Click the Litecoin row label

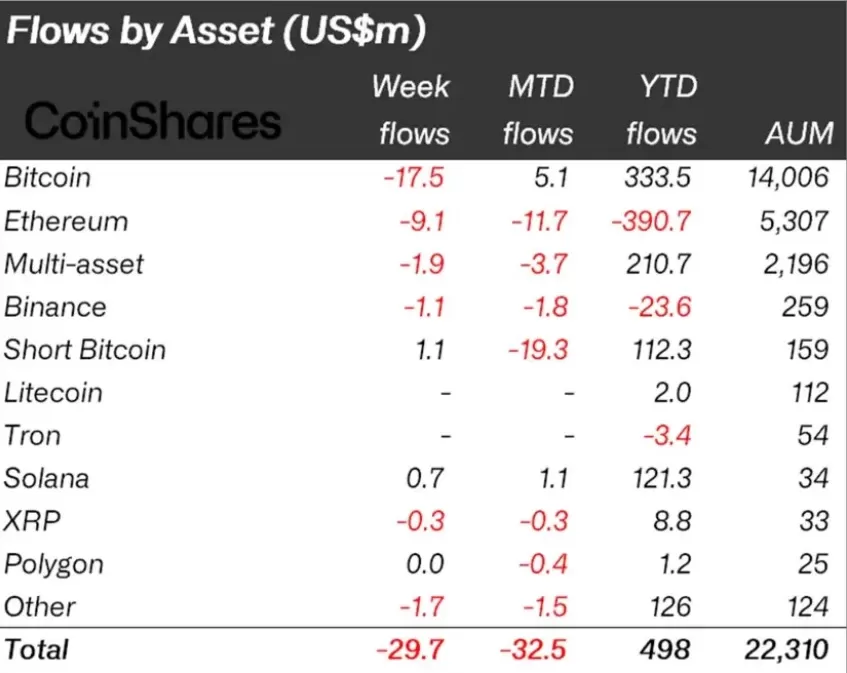click(x=53, y=392)
